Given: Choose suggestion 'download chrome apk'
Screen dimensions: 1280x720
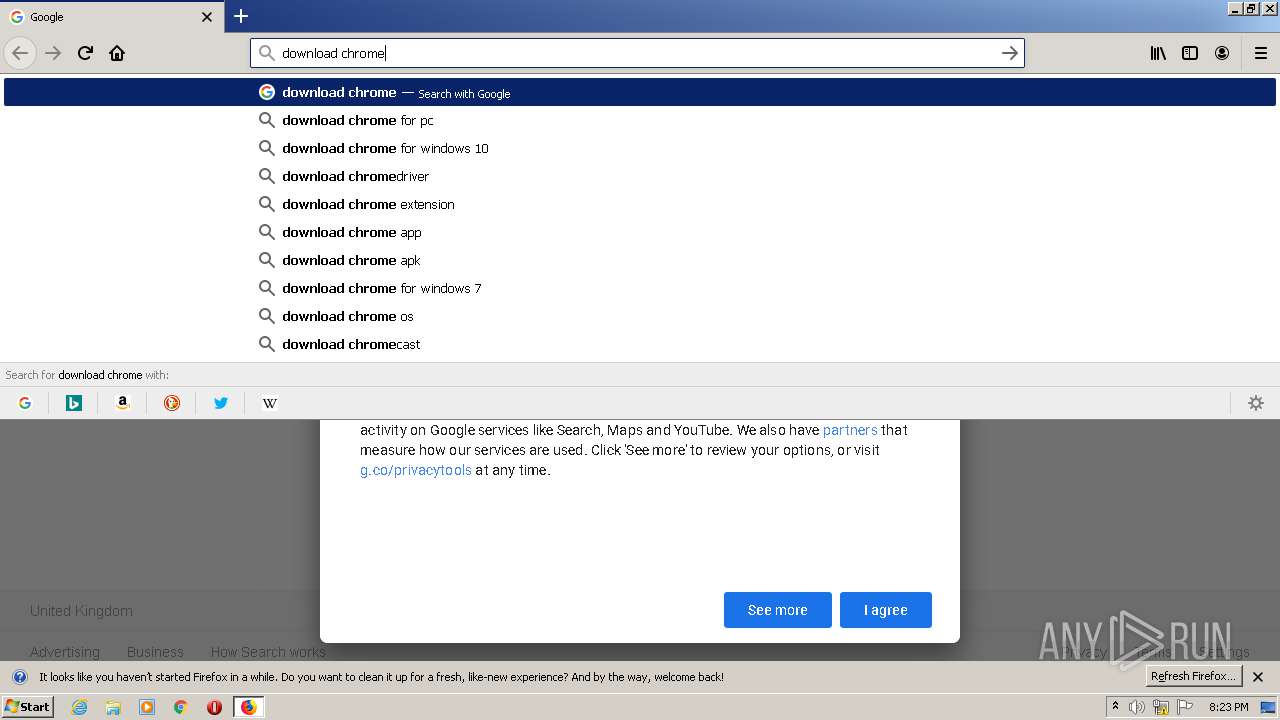Looking at the screenshot, I should 640,260.
